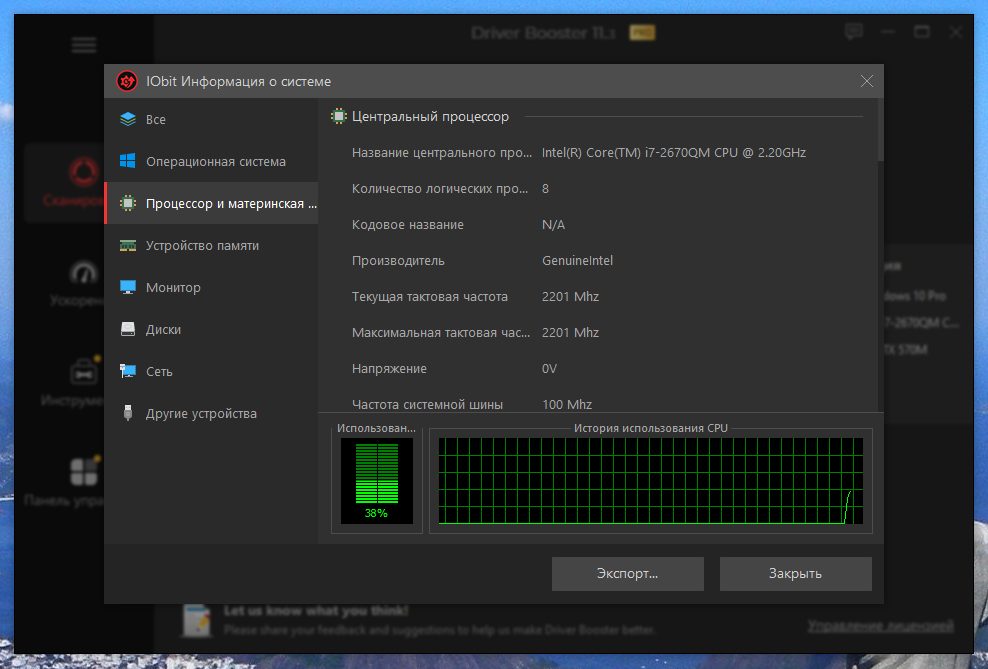
Task: Click the Максимальная тактовая частота label
Action: 440,333
